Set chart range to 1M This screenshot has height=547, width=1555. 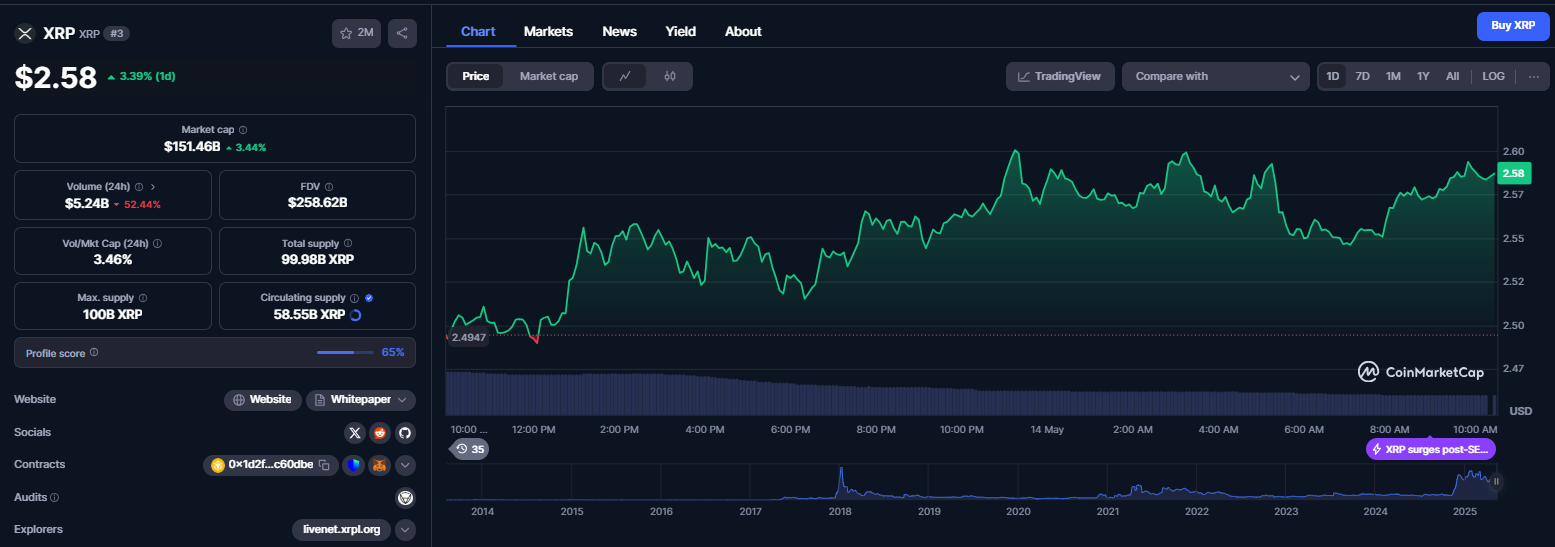(1393, 76)
